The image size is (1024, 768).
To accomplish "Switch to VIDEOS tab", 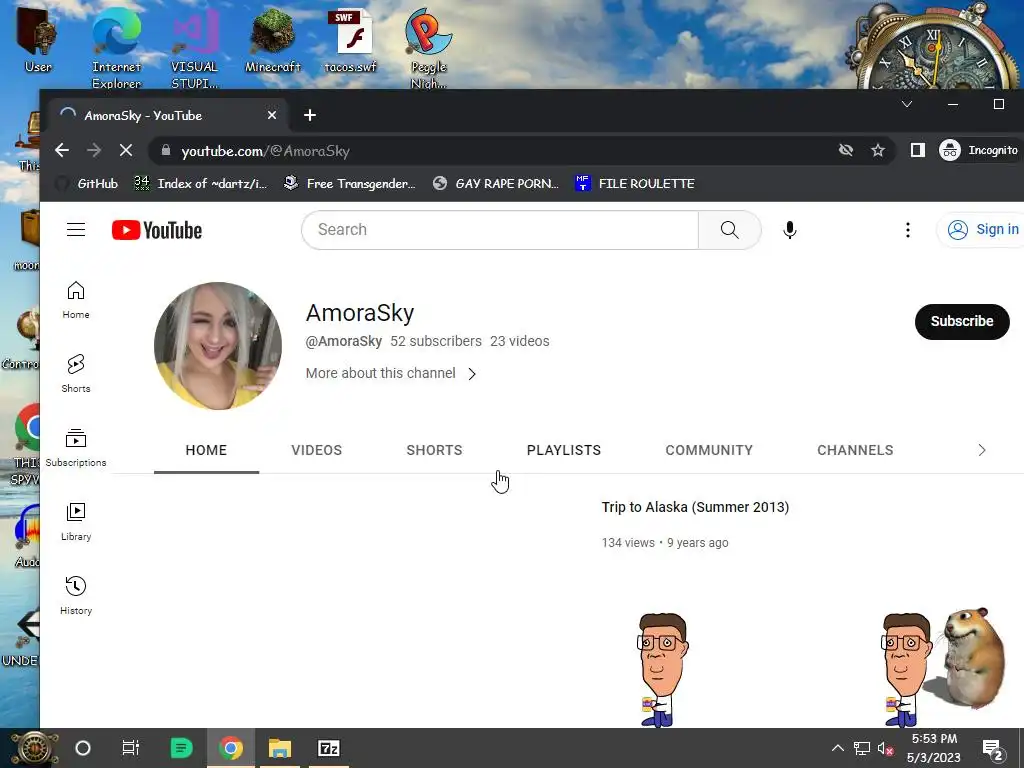I will tap(317, 450).
